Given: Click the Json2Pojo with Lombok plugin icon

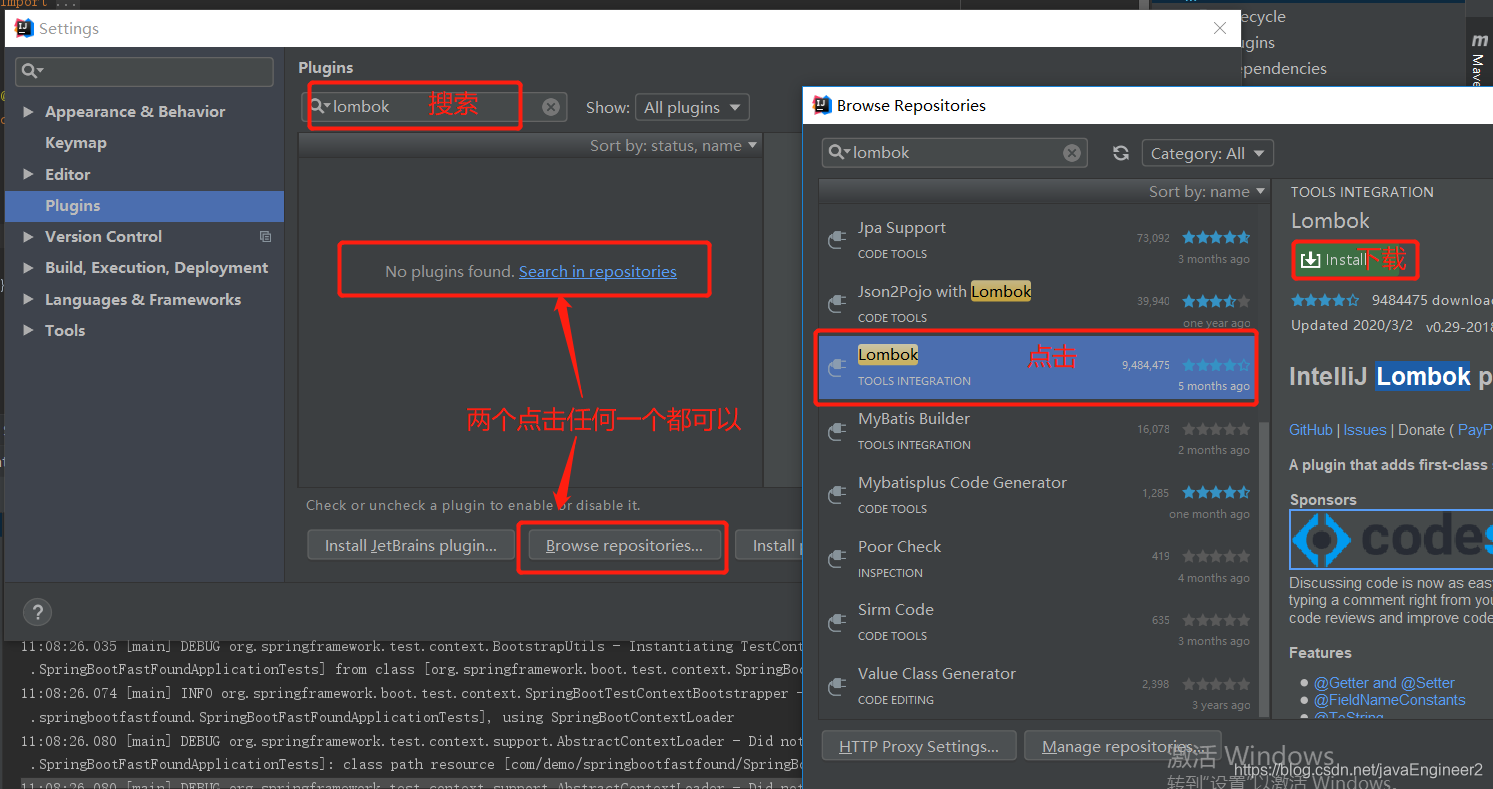Looking at the screenshot, I should (x=837, y=304).
